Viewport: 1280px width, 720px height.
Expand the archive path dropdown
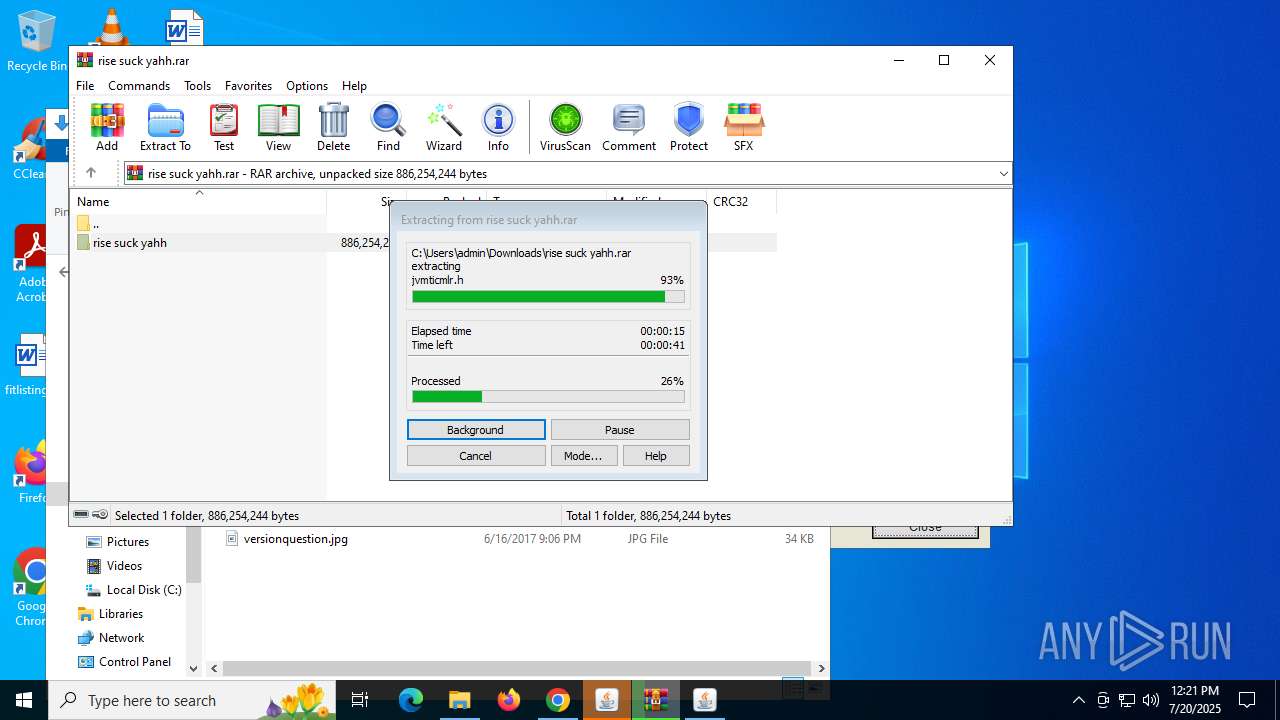click(1003, 173)
